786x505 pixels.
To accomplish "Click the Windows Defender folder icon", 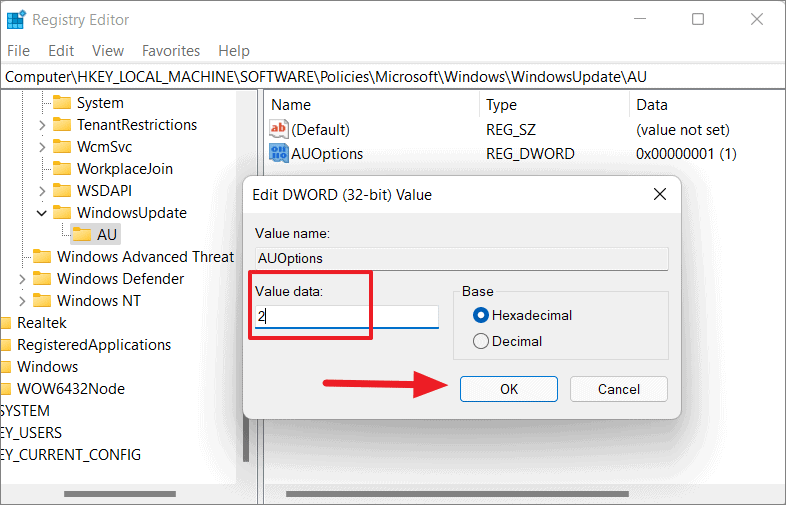I will pos(42,278).
